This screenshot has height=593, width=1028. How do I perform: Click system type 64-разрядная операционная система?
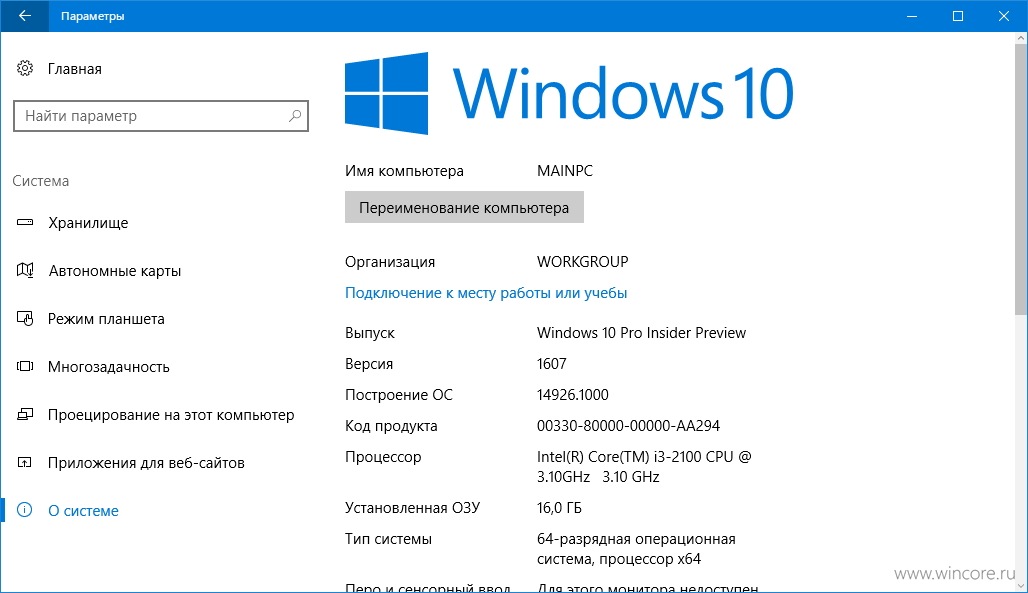(636, 548)
